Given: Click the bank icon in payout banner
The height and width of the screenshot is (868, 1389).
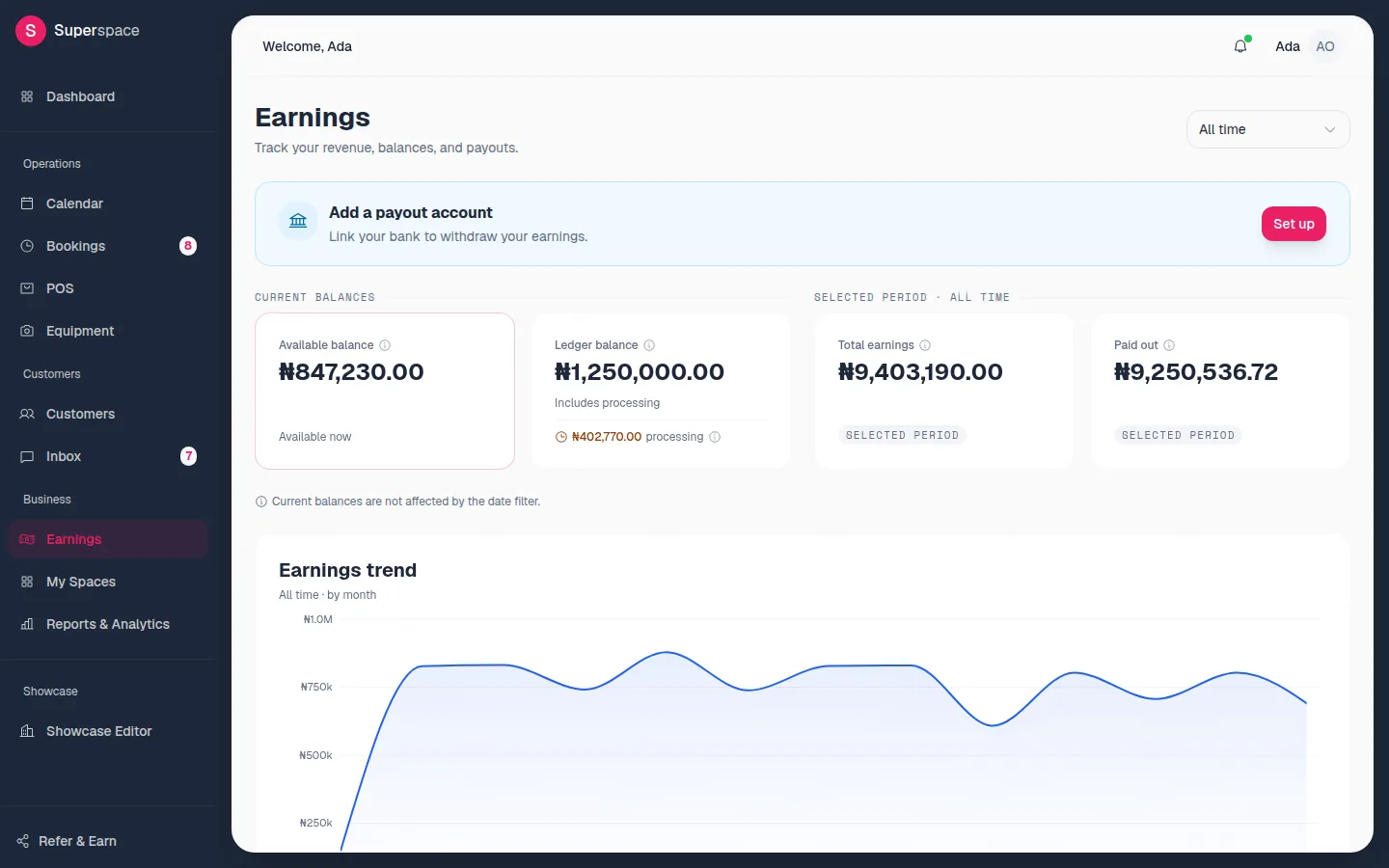Looking at the screenshot, I should click(x=298, y=221).
